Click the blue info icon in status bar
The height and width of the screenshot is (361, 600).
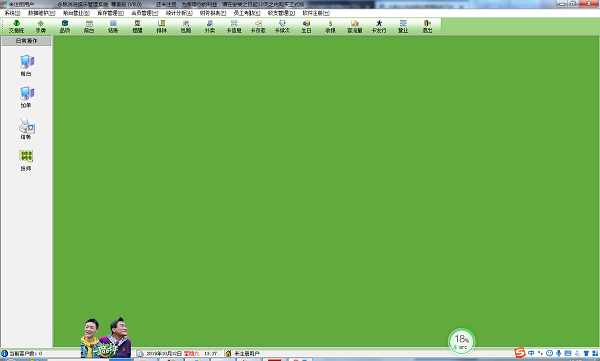click(5, 353)
